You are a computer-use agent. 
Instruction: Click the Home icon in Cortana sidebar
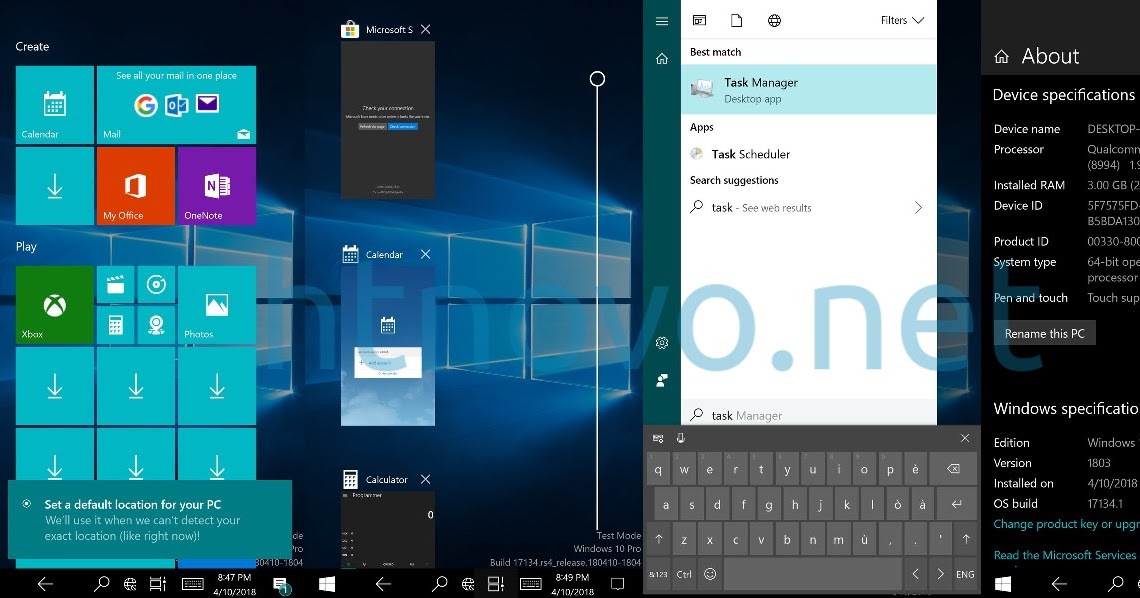661,58
